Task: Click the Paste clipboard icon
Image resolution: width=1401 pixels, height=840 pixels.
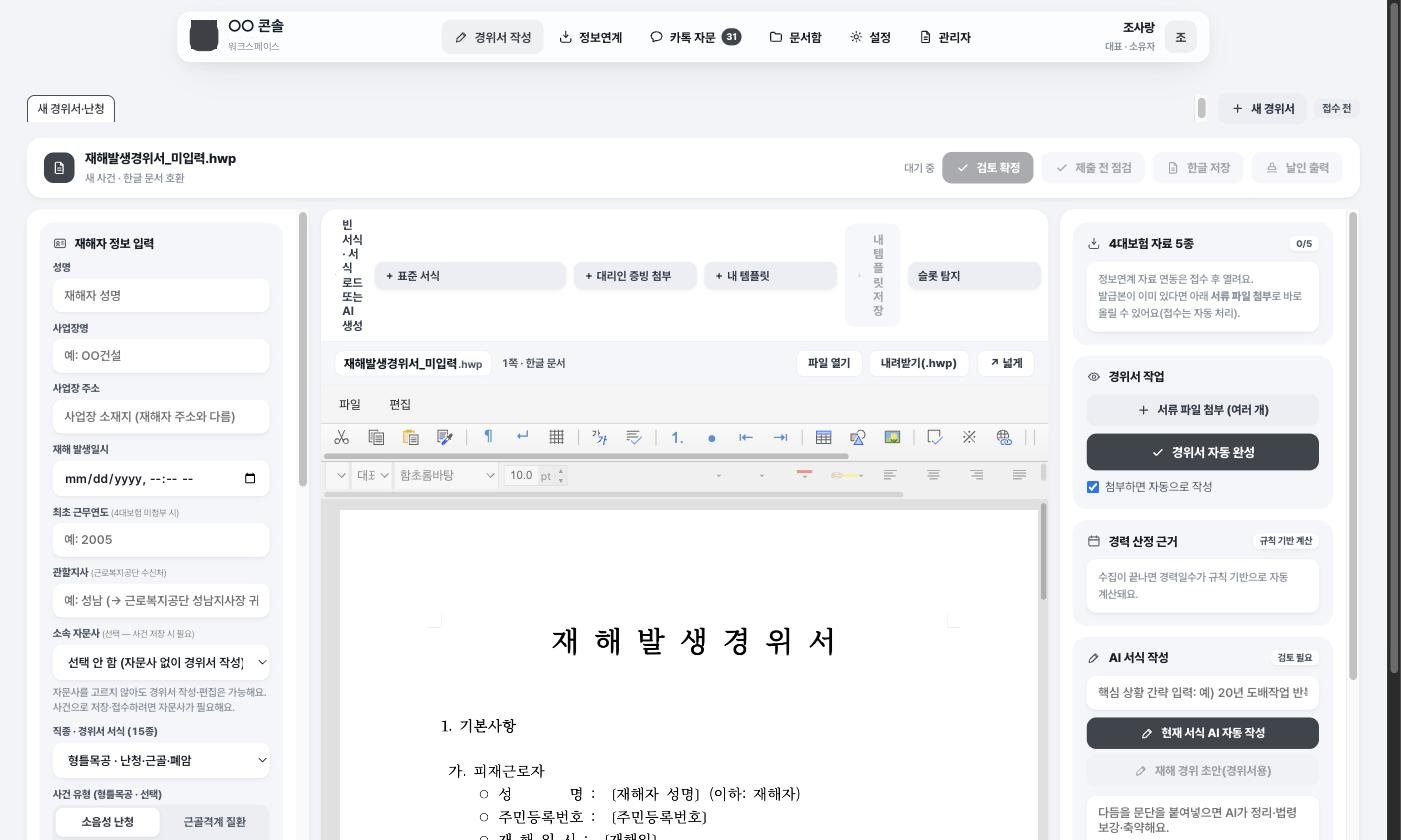Action: [x=410, y=437]
